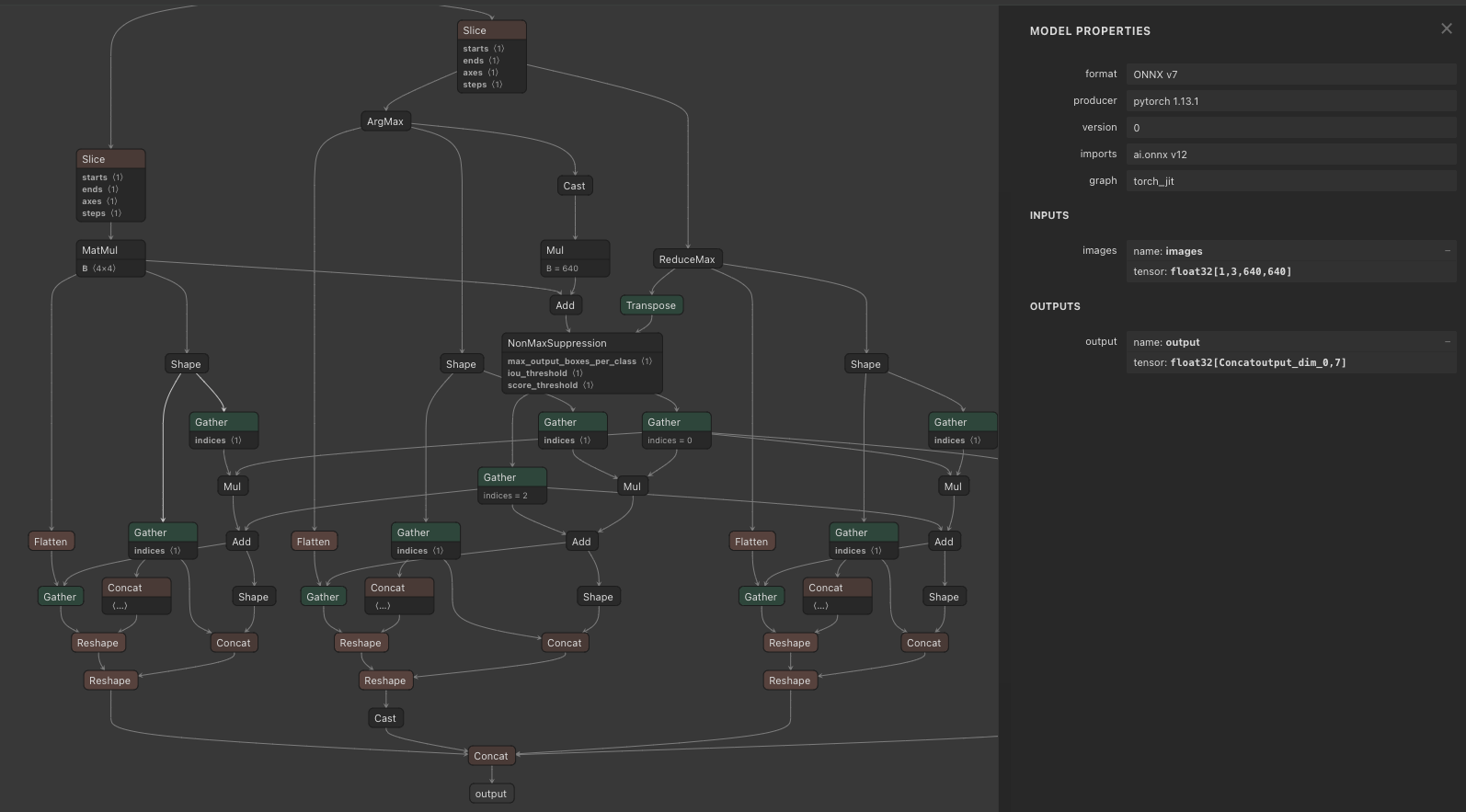Select the Gather node with indices = 0
The height and width of the screenshot is (812, 1466).
click(x=663, y=422)
